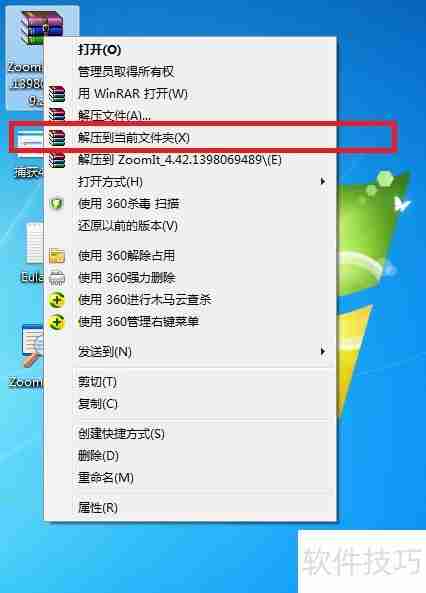Click the archive icon next to 解压到当前文件夹(X)
This screenshot has height=593, width=426.
(x=57, y=138)
